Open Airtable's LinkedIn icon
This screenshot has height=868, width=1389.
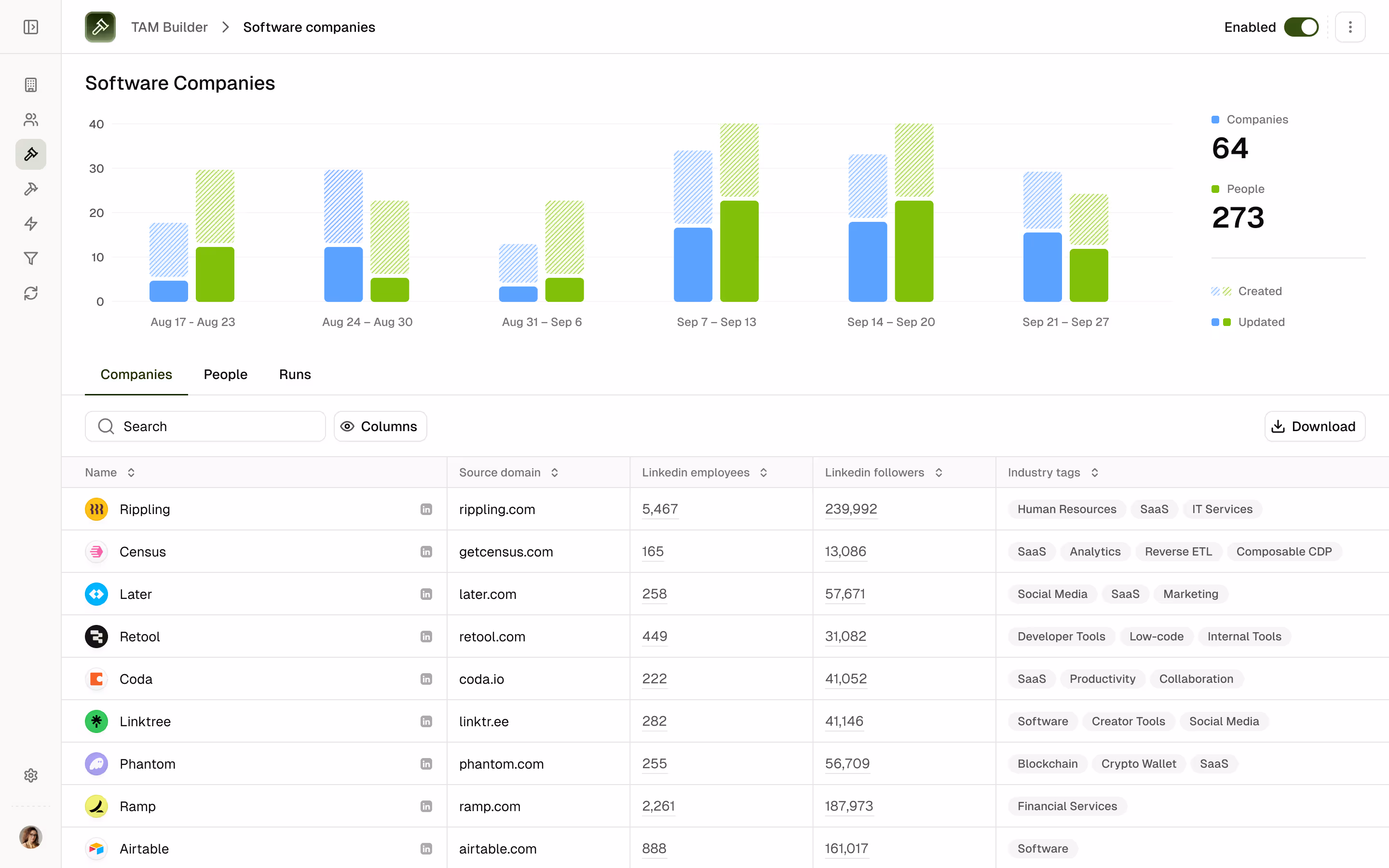coord(426,849)
